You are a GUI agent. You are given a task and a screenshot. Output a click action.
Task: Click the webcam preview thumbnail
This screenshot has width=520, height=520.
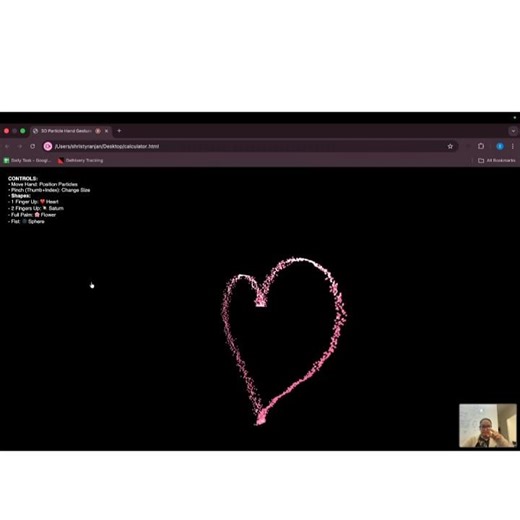(488, 426)
